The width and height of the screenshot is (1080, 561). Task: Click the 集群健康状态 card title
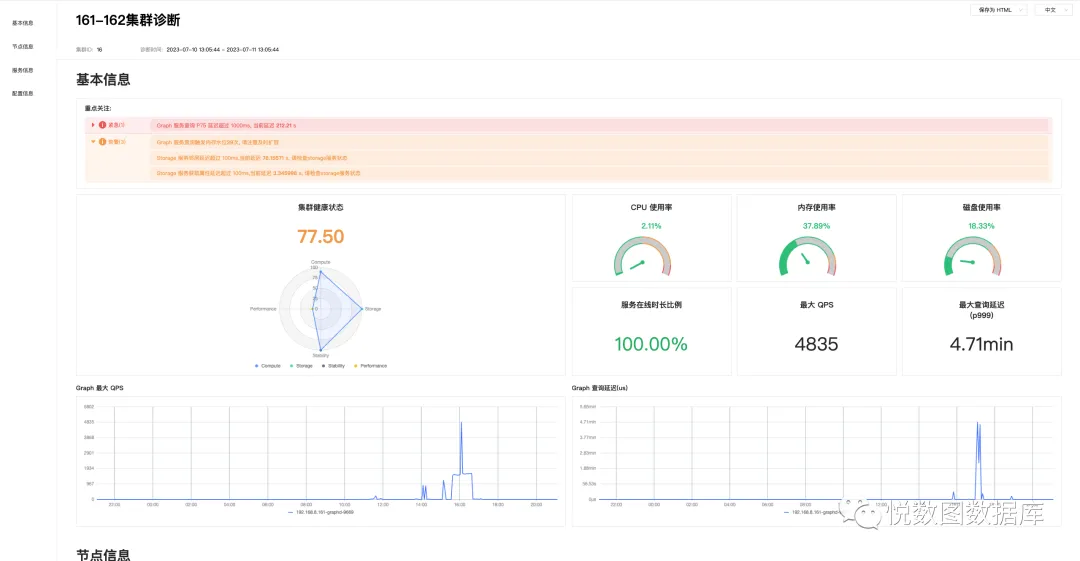[x=320, y=207]
